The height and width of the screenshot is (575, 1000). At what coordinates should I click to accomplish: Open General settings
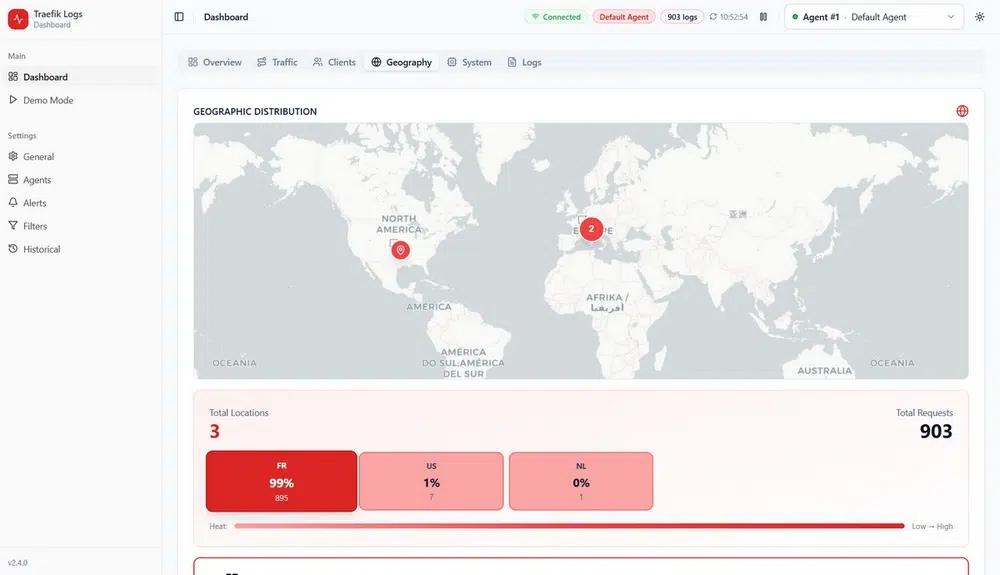80,157
